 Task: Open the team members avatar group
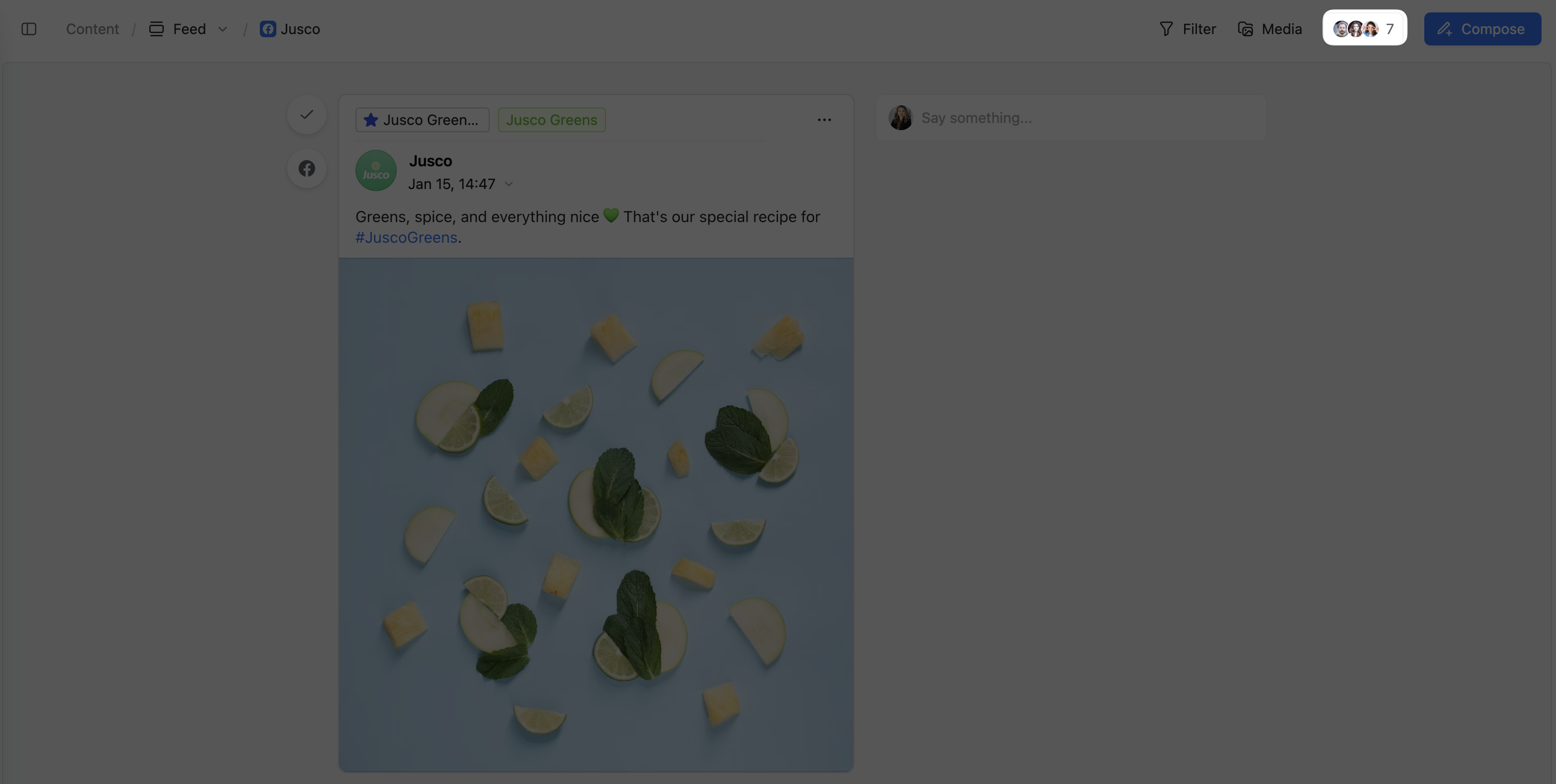[1364, 28]
